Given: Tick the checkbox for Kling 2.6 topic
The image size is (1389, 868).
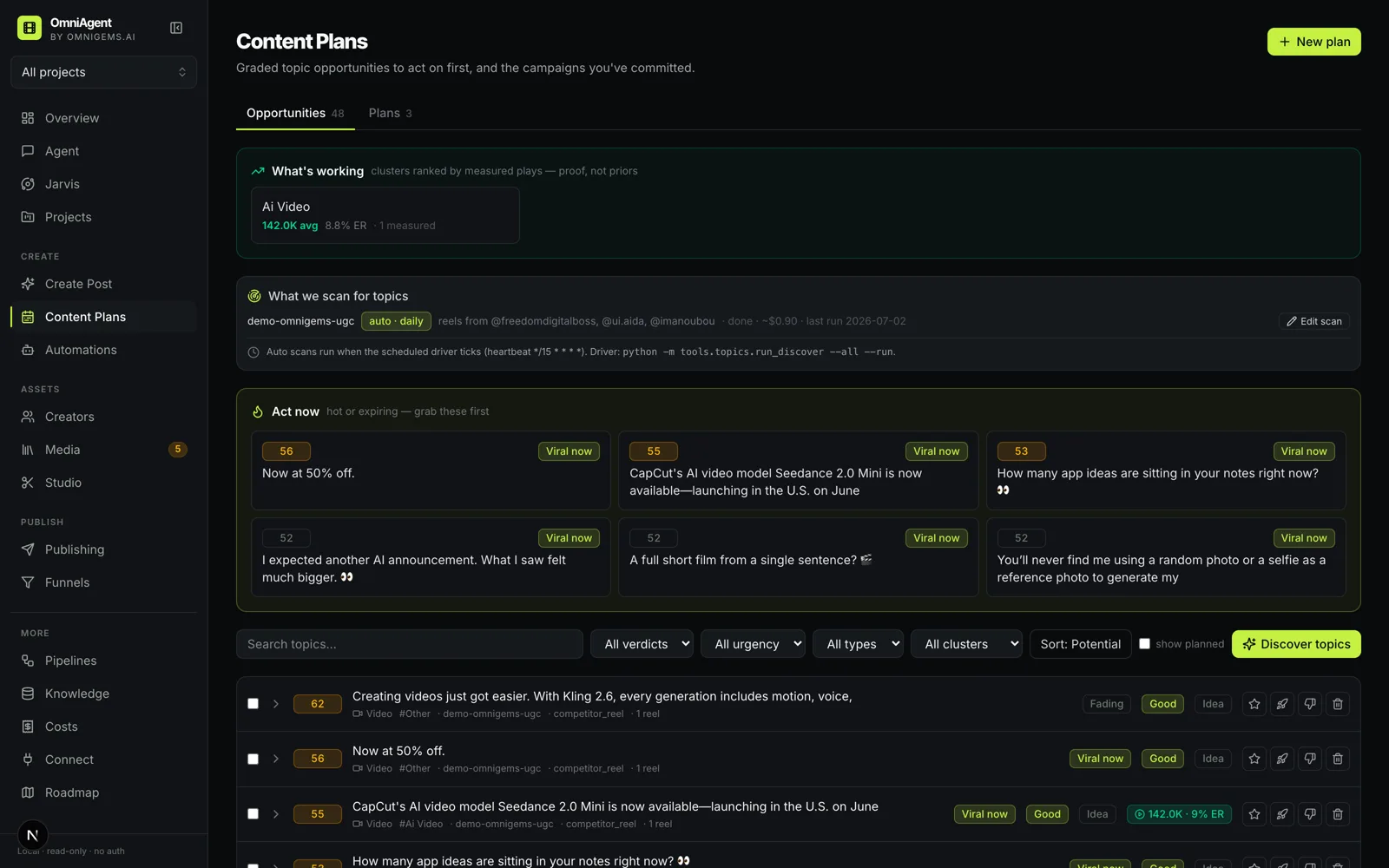Looking at the screenshot, I should (x=253, y=704).
